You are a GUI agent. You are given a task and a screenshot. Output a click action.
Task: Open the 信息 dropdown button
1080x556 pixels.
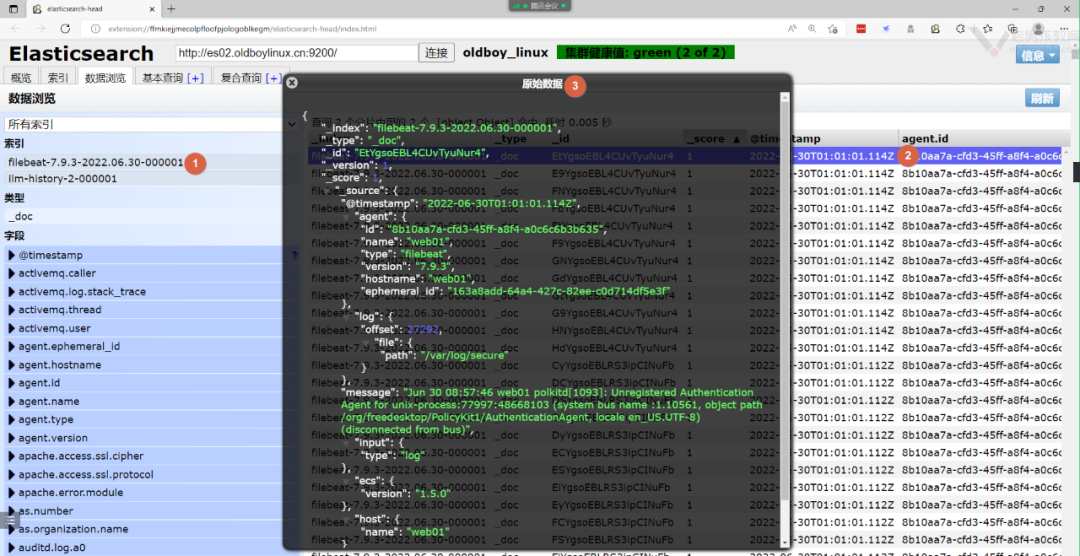click(x=1038, y=56)
